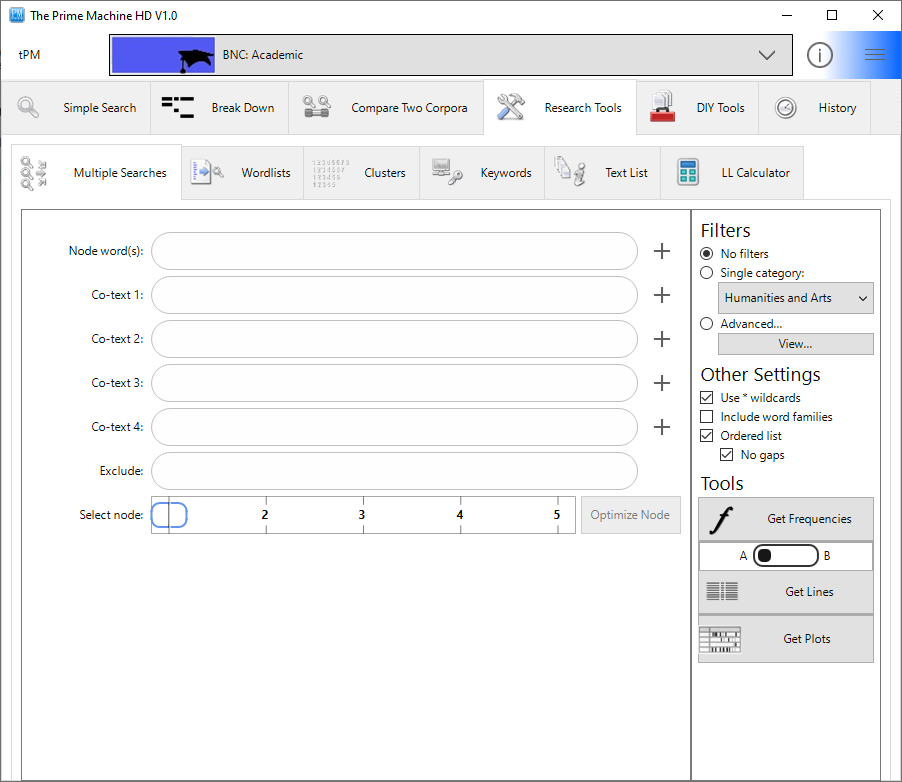Screen dimensions: 902x782
Task: Open the Wordlists sub-tab
Action: pos(242,173)
